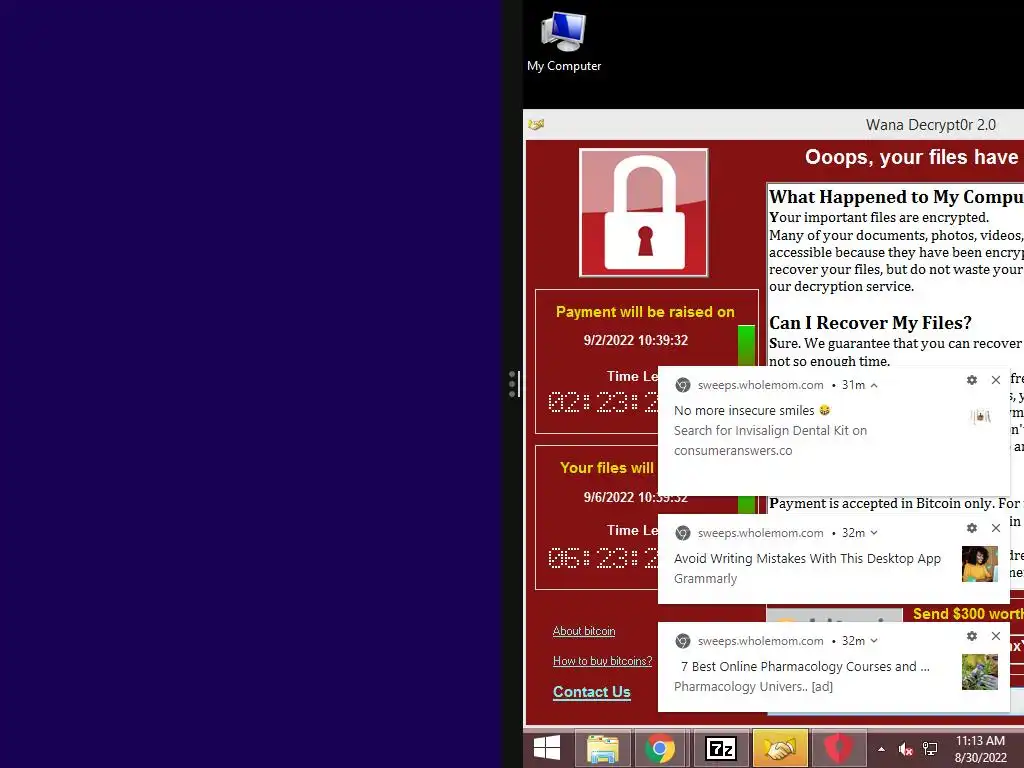The height and width of the screenshot is (768, 1024).
Task: Click the 'Avoid Writing Mistakes With This Desktop App' text
Action: pyautogui.click(x=807, y=558)
